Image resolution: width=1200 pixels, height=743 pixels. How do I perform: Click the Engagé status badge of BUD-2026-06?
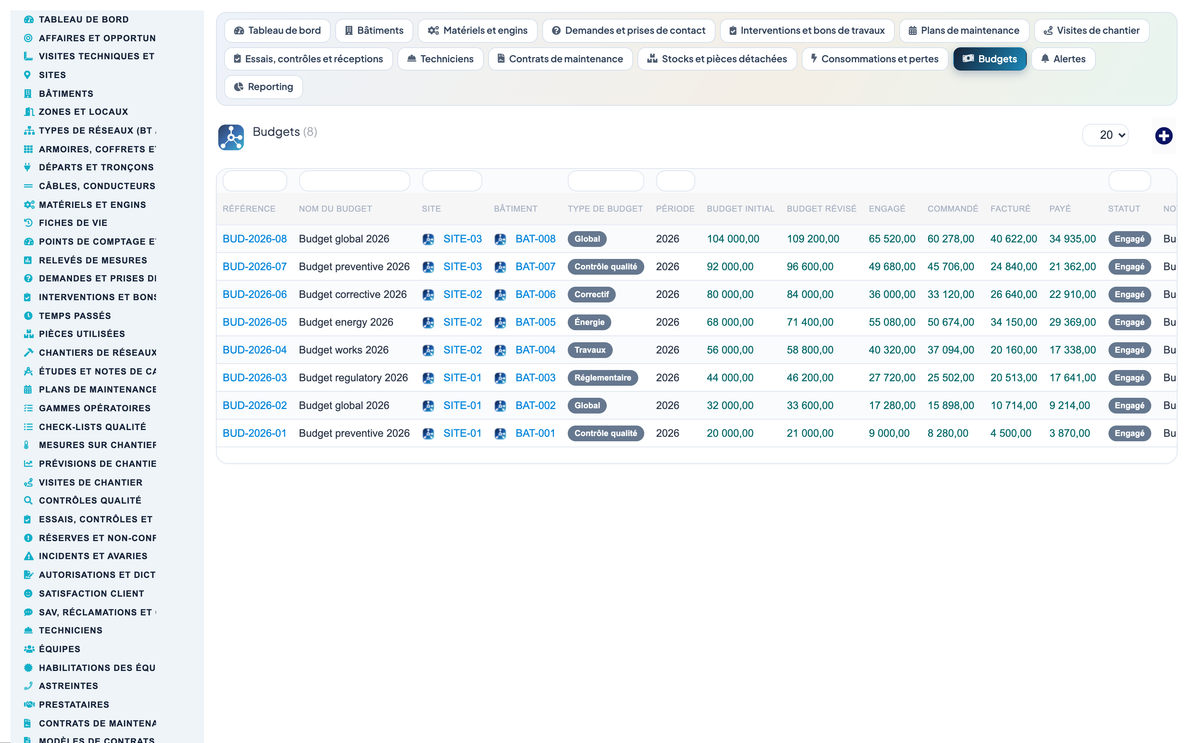point(1129,295)
